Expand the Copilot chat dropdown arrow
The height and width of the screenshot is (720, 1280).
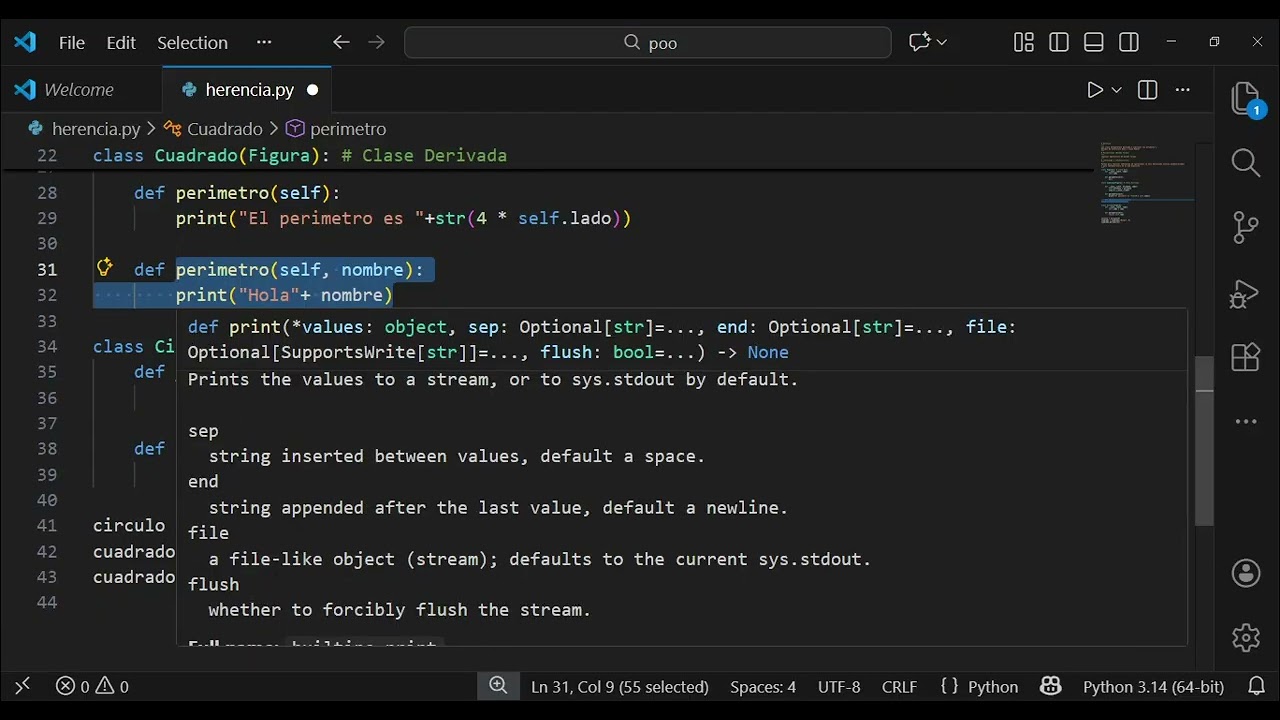(942, 42)
